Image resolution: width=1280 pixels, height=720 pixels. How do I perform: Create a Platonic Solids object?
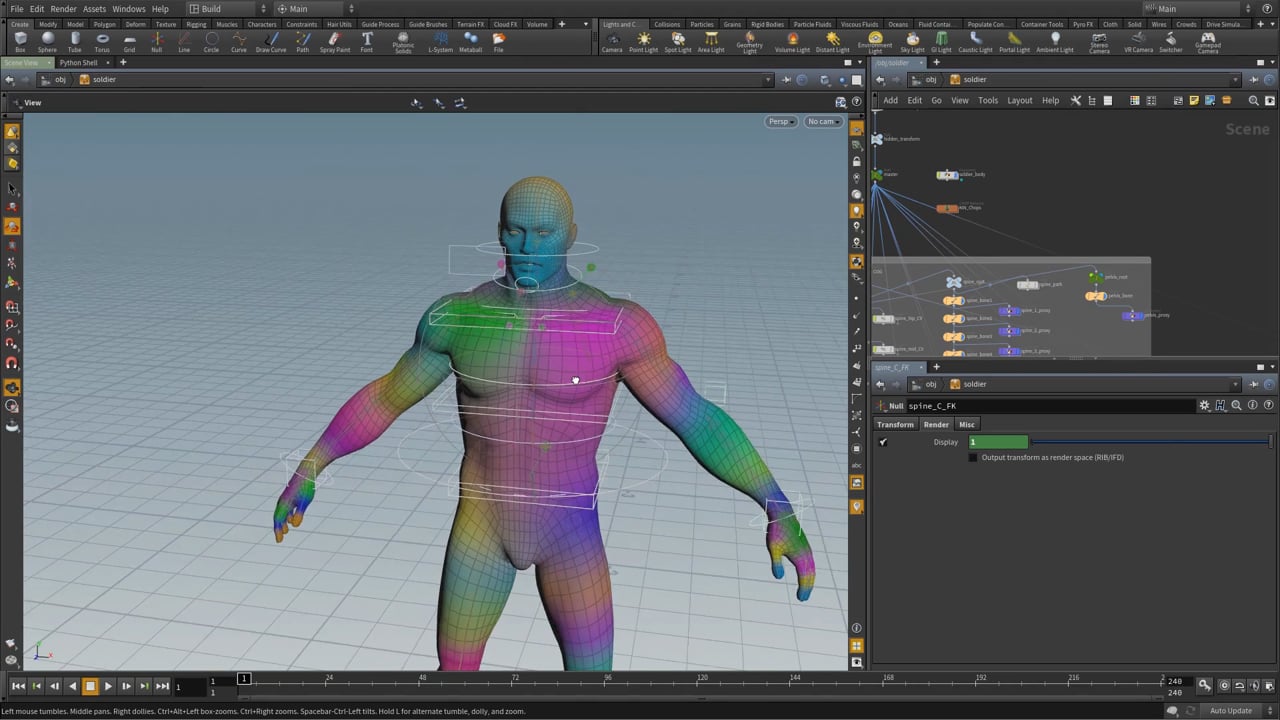tap(403, 40)
